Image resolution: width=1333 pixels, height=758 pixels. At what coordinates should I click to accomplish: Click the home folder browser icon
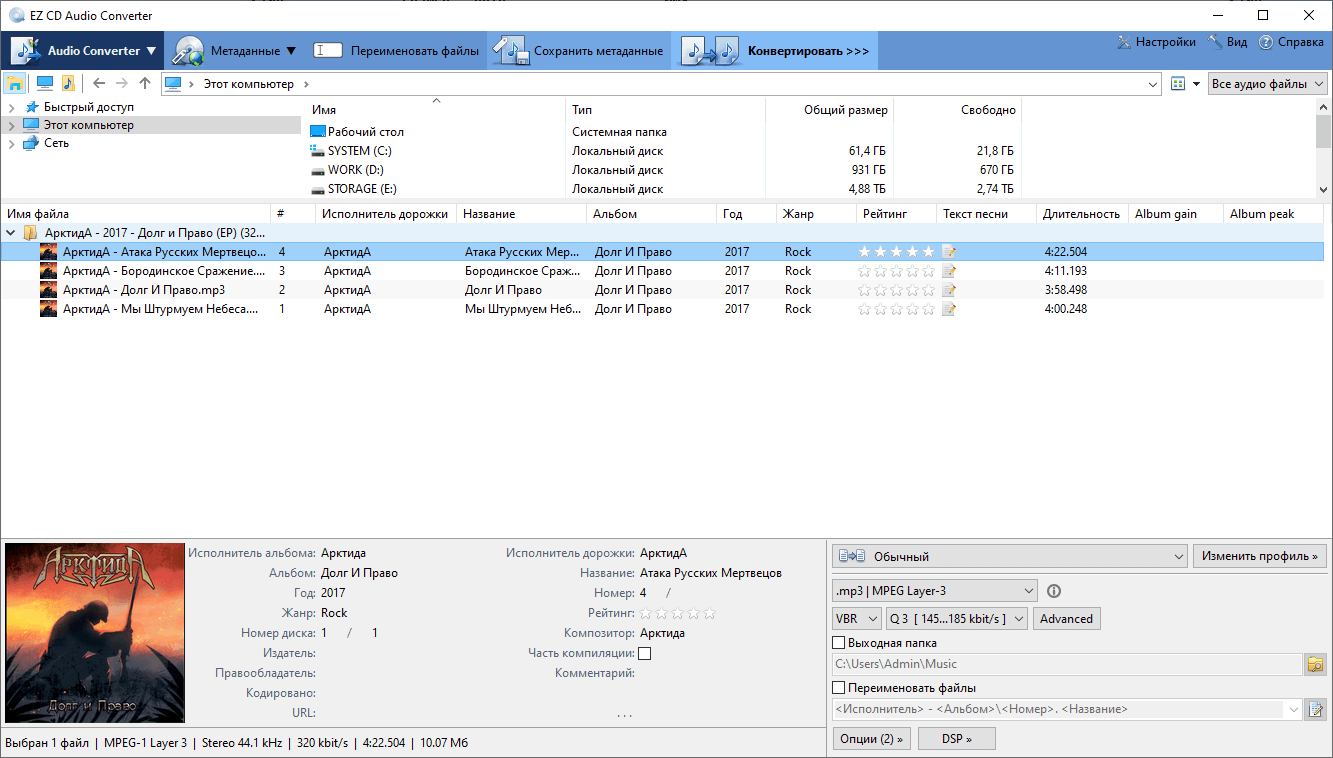pyautogui.click(x=15, y=83)
